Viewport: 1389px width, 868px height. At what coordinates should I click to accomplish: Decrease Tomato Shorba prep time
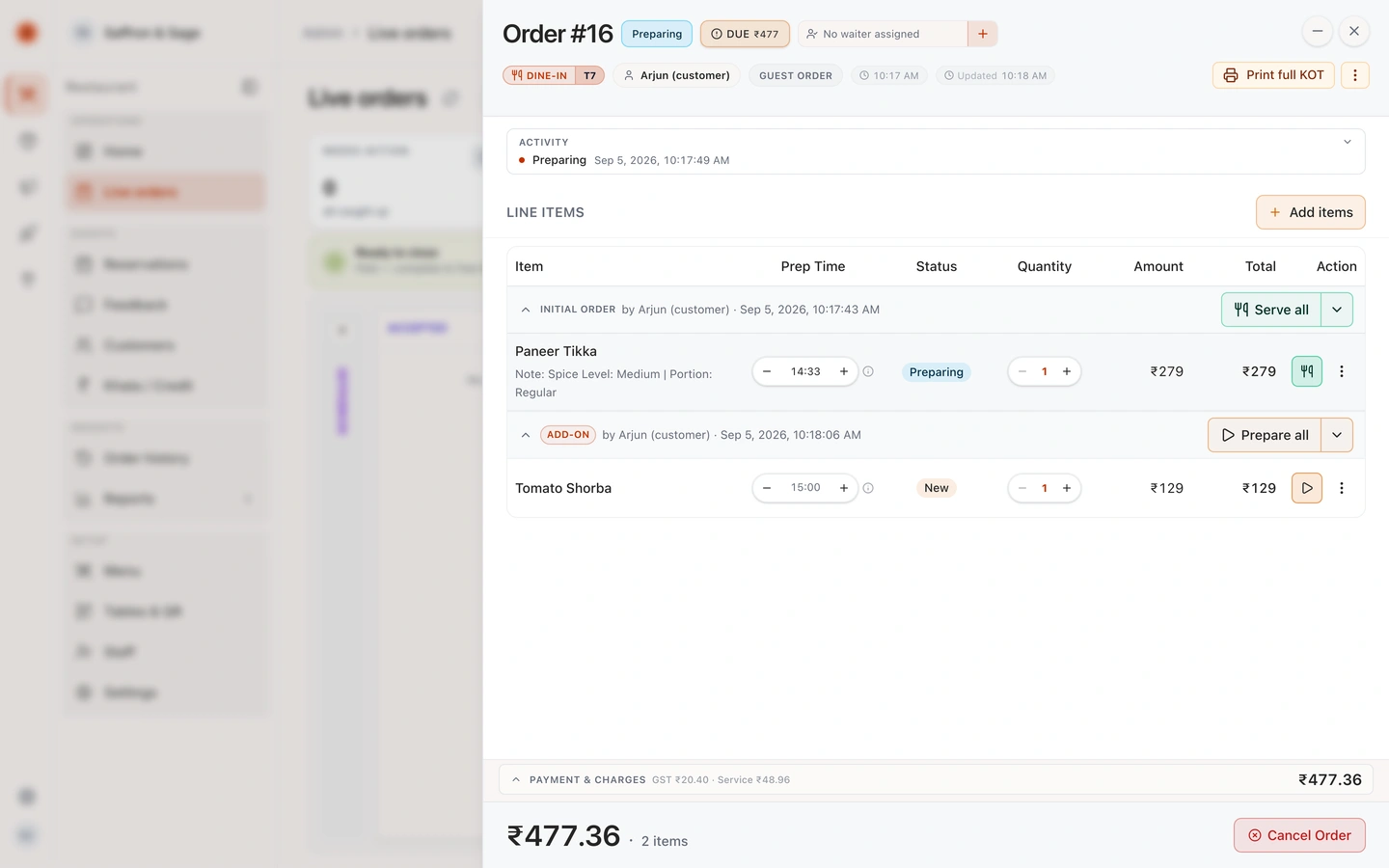767,488
